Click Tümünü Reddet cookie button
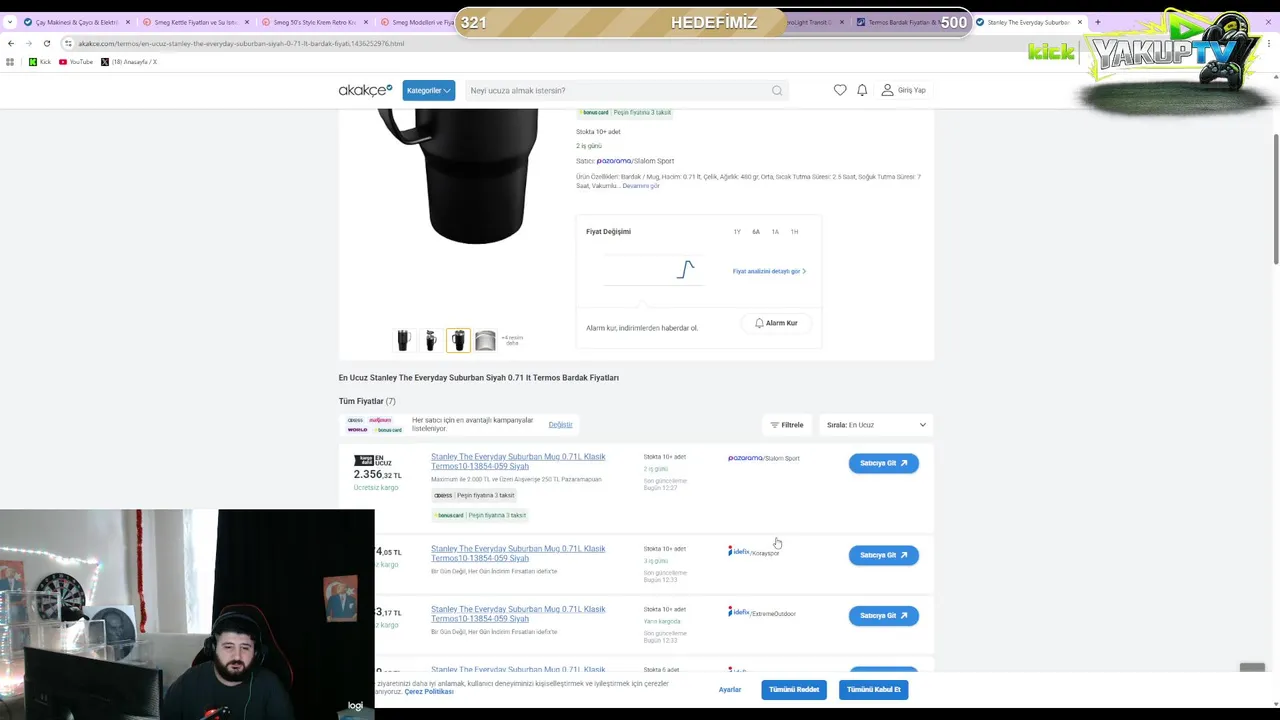Viewport: 1280px width, 720px height. coord(794,689)
